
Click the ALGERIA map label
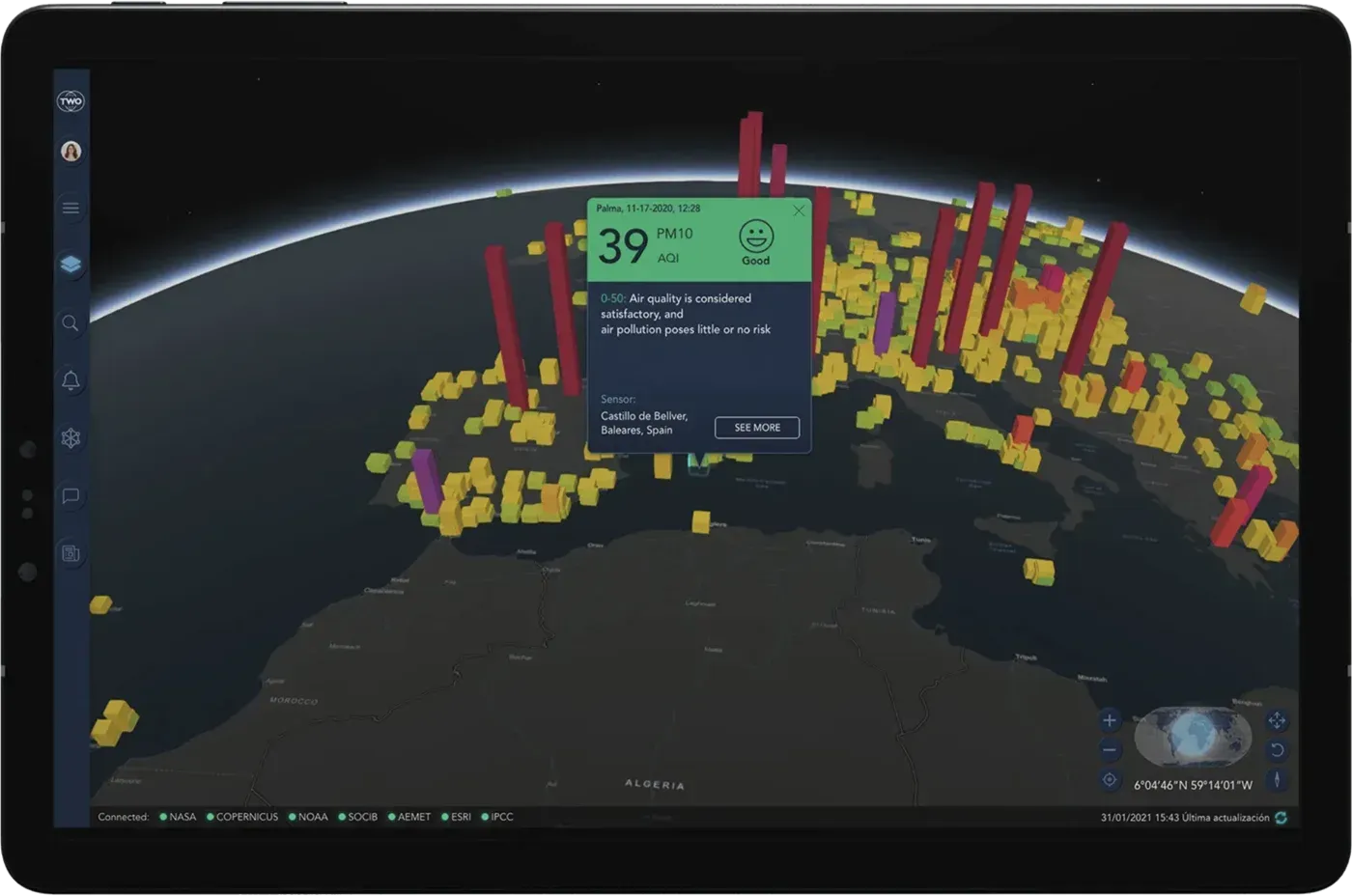coord(655,784)
